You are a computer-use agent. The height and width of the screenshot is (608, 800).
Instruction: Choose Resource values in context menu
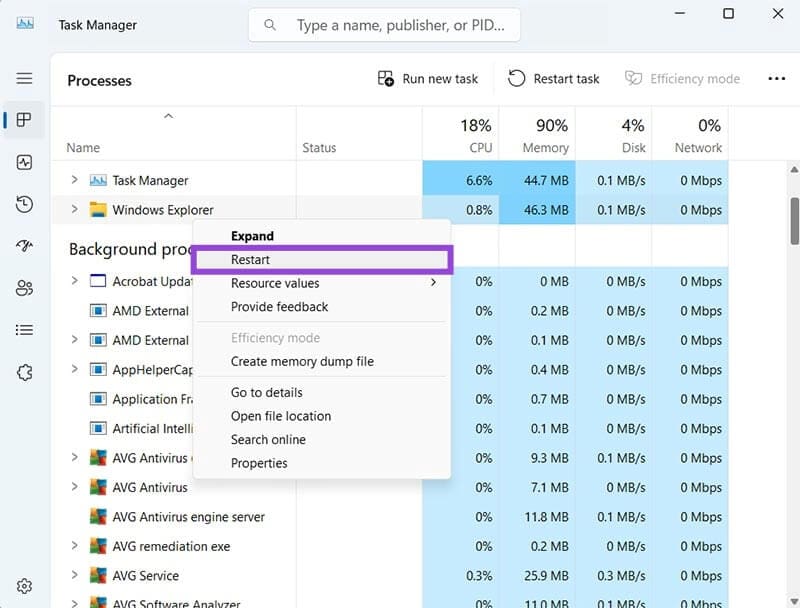tap(322, 283)
